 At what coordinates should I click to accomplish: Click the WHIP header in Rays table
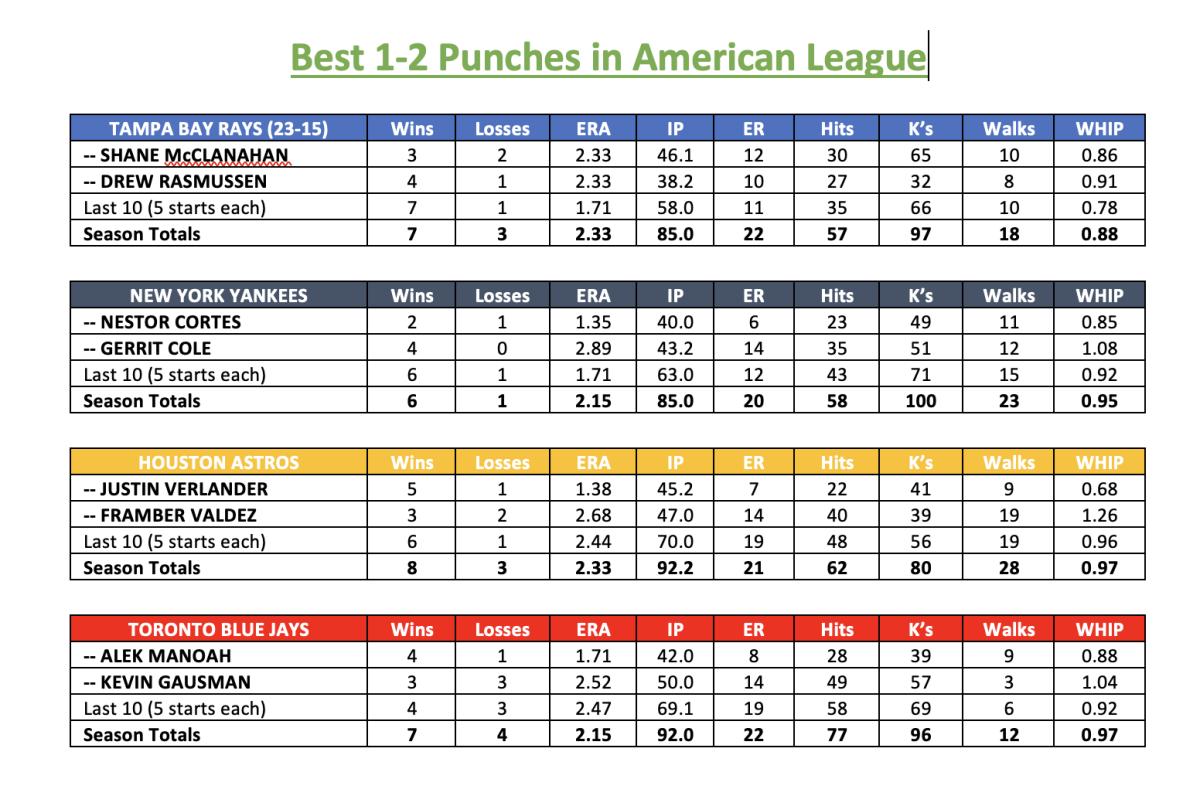(x=1099, y=128)
